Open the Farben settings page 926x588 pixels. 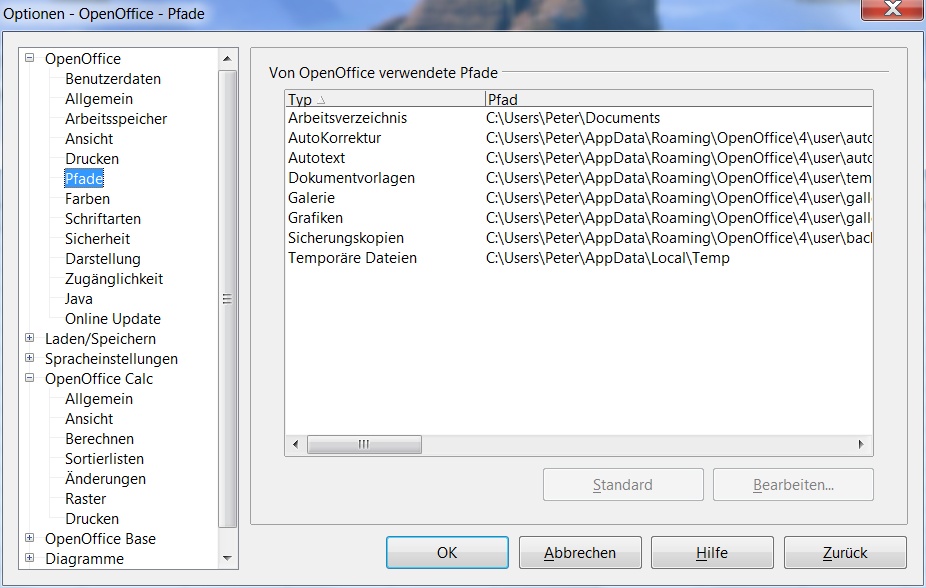coord(87,199)
